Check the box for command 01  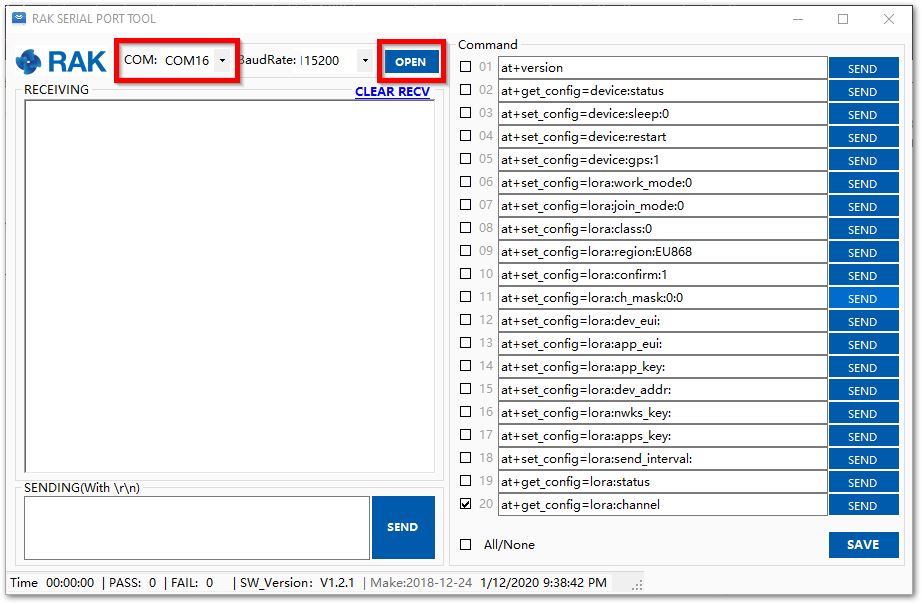tap(465, 67)
